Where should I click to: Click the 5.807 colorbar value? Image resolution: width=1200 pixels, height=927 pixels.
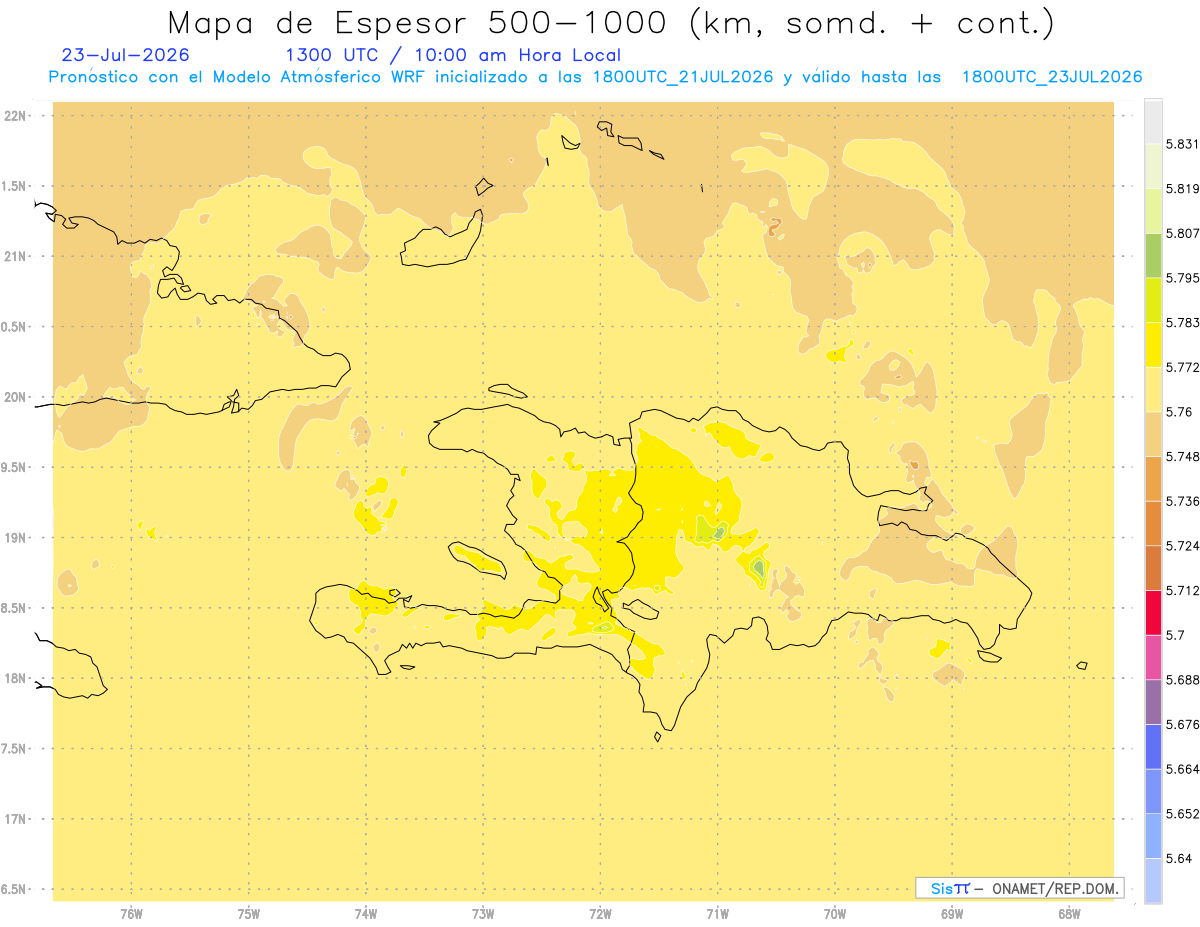[x=1182, y=233]
